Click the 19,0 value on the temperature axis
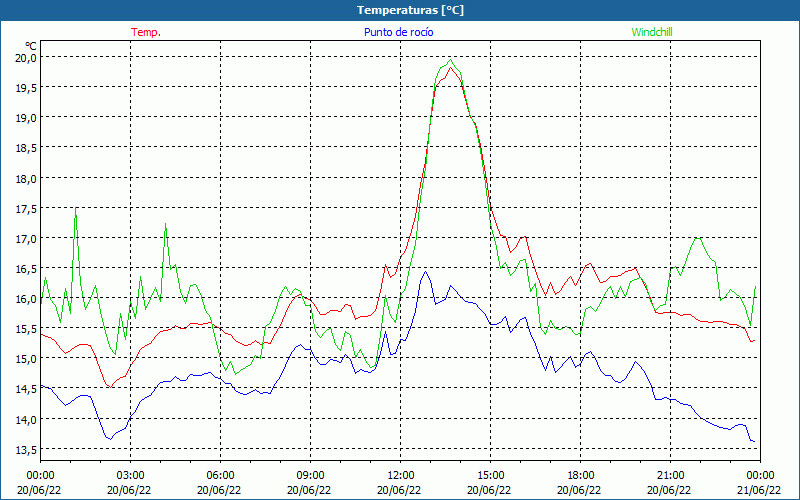The image size is (800, 500). pyautogui.click(x=26, y=118)
